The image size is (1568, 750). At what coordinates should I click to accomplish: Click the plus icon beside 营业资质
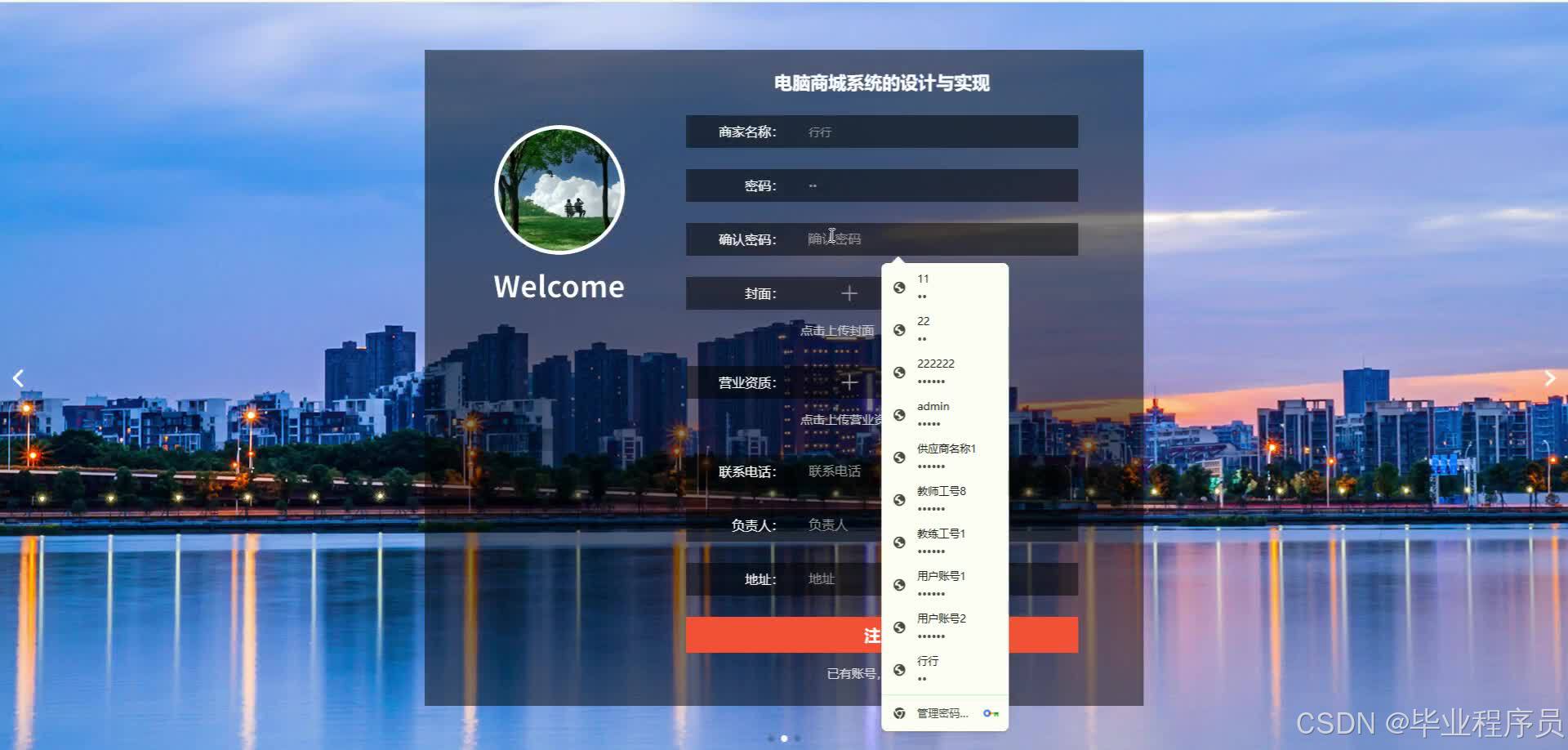click(x=849, y=382)
